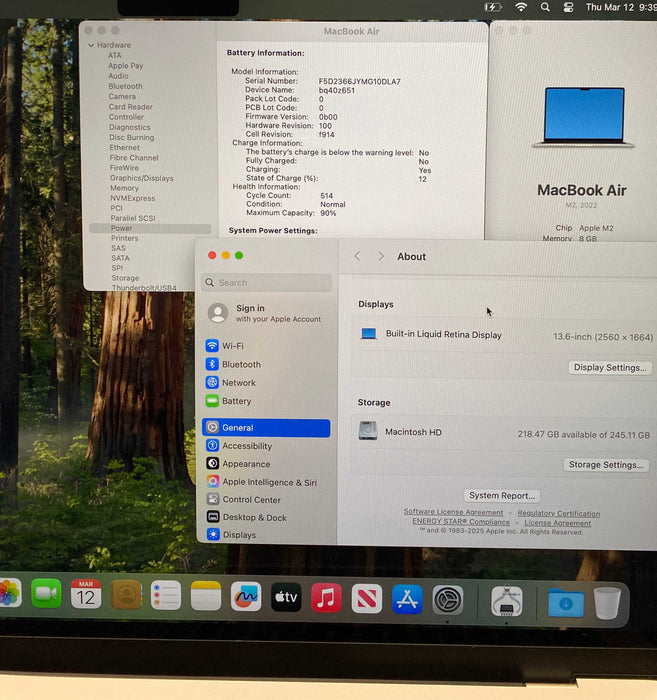Select General in the settings sidebar
Image resolution: width=657 pixels, height=700 pixels.
tap(266, 428)
